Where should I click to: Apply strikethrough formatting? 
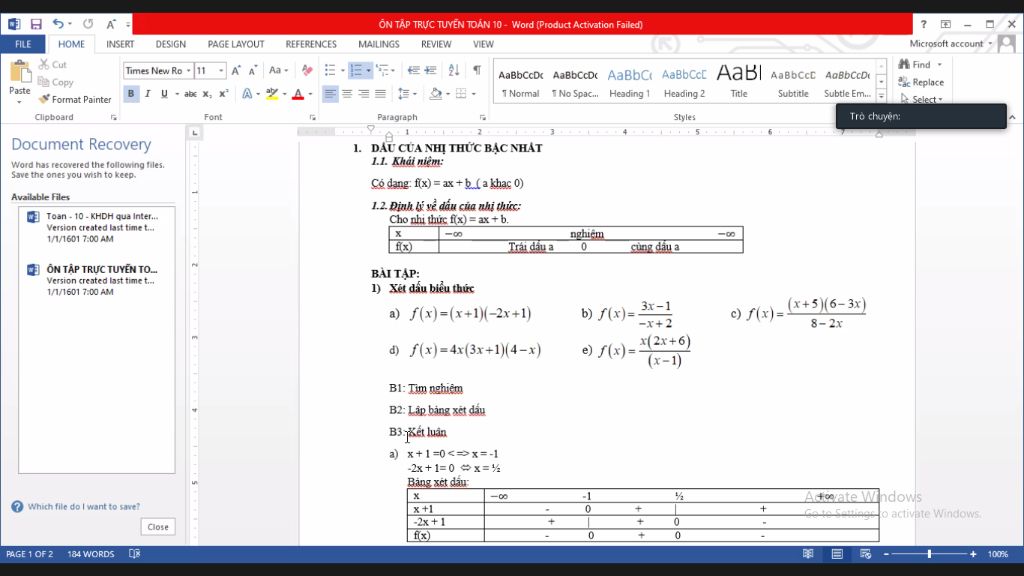190,94
